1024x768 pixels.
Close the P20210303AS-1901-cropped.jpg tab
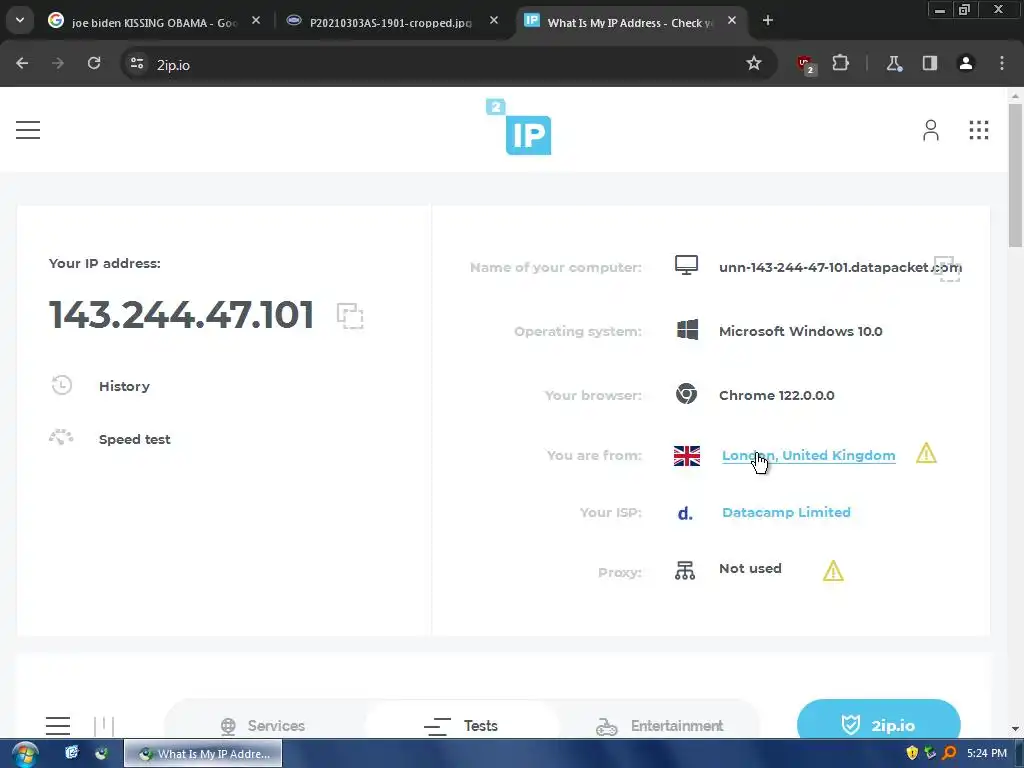[494, 21]
